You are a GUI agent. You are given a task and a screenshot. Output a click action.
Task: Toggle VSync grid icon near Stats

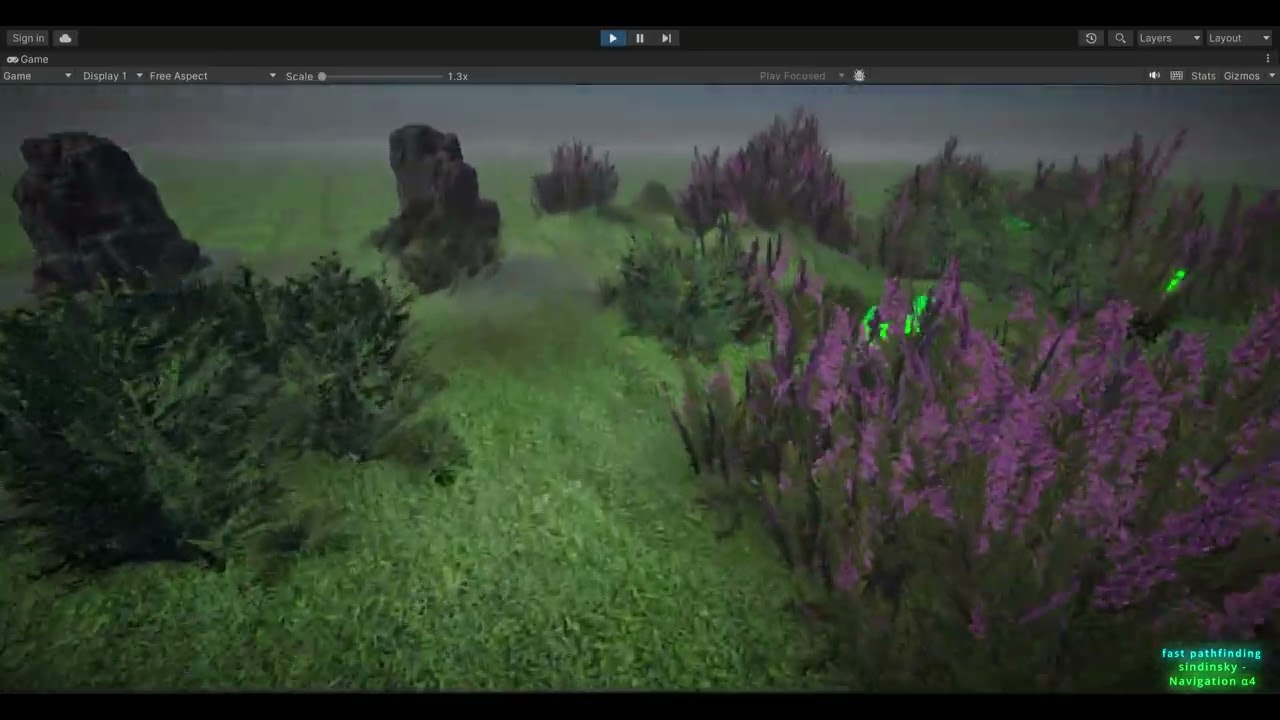(1176, 75)
